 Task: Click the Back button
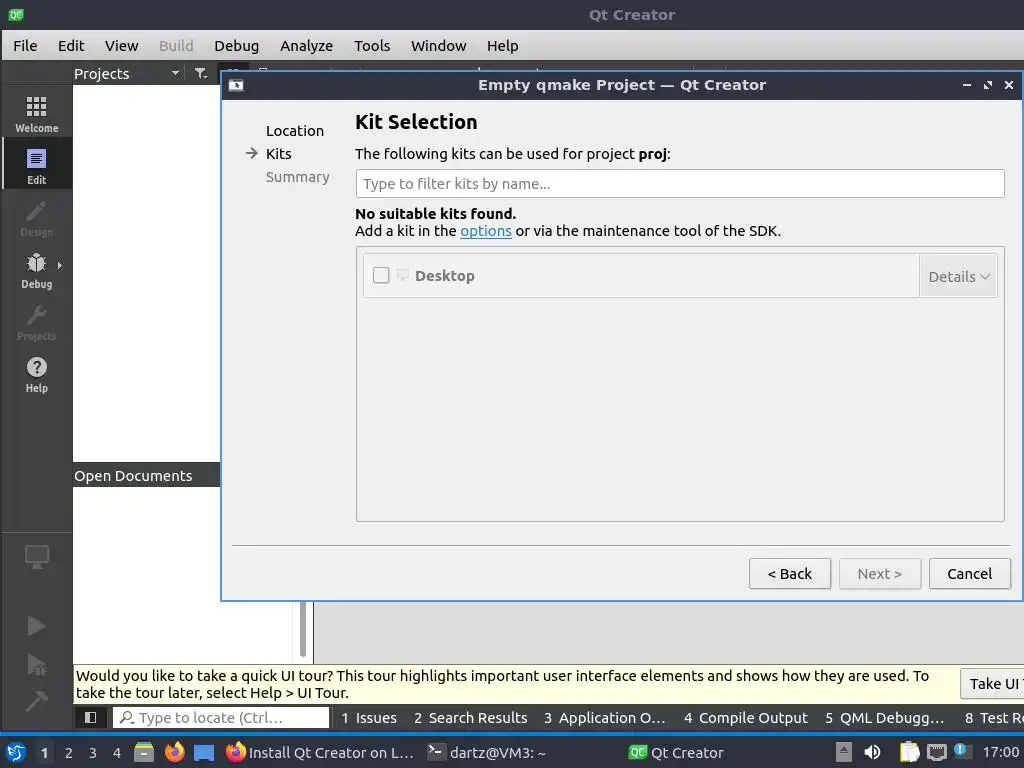click(x=790, y=573)
